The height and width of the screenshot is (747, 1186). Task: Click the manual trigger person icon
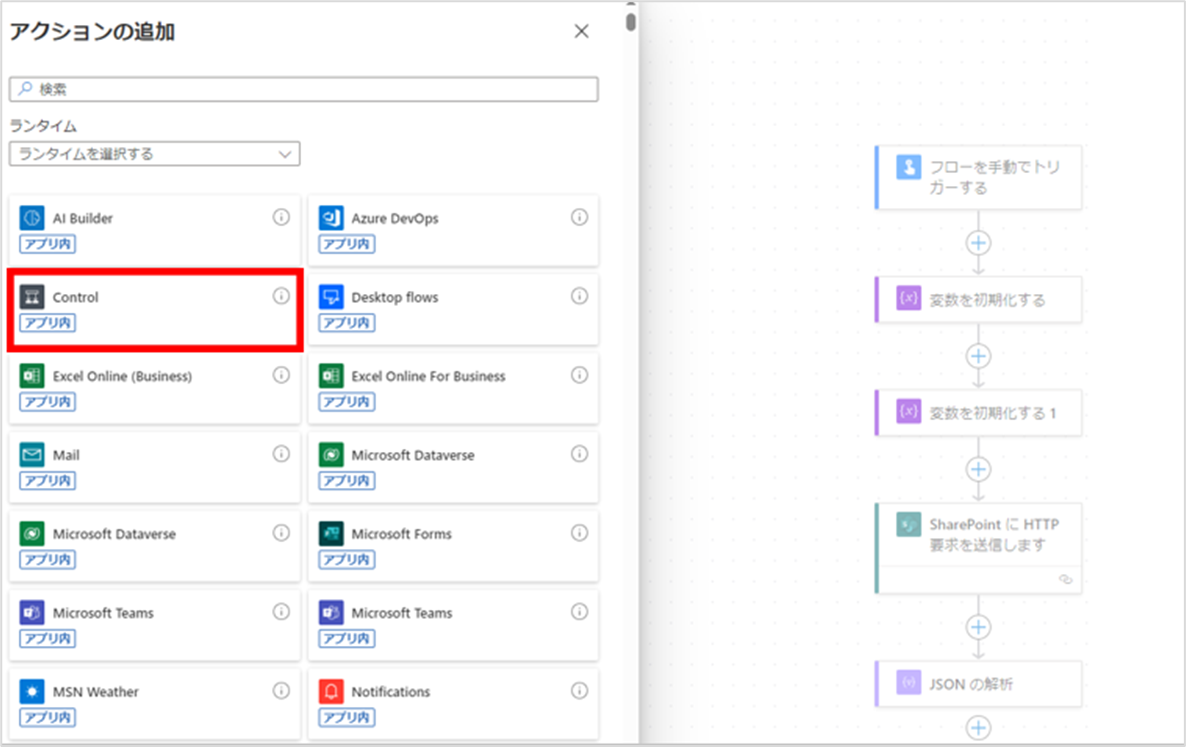[908, 166]
